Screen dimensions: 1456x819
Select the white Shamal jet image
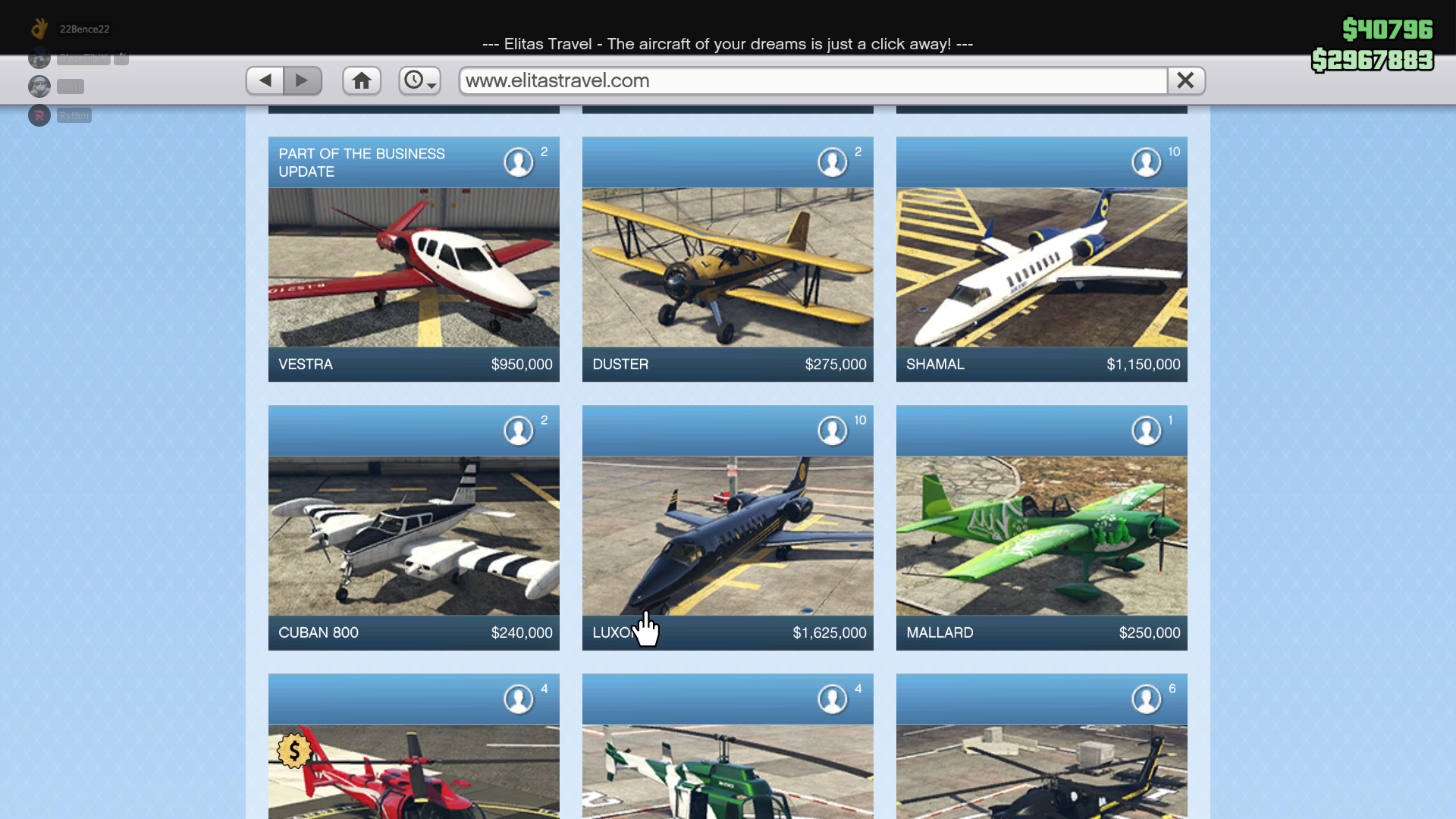[1042, 268]
